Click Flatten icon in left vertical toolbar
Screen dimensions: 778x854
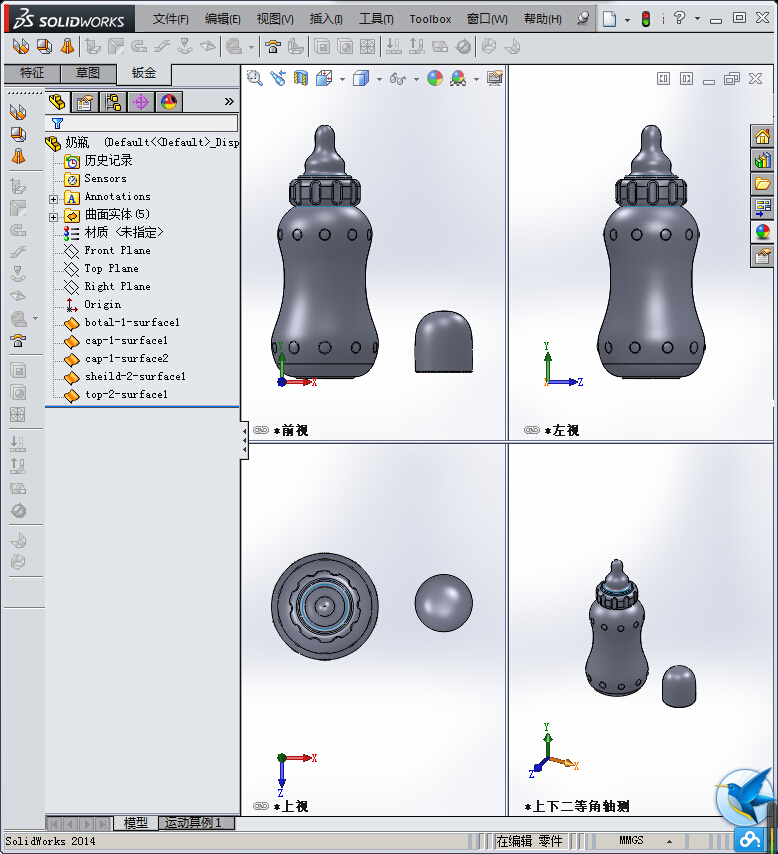[18, 489]
